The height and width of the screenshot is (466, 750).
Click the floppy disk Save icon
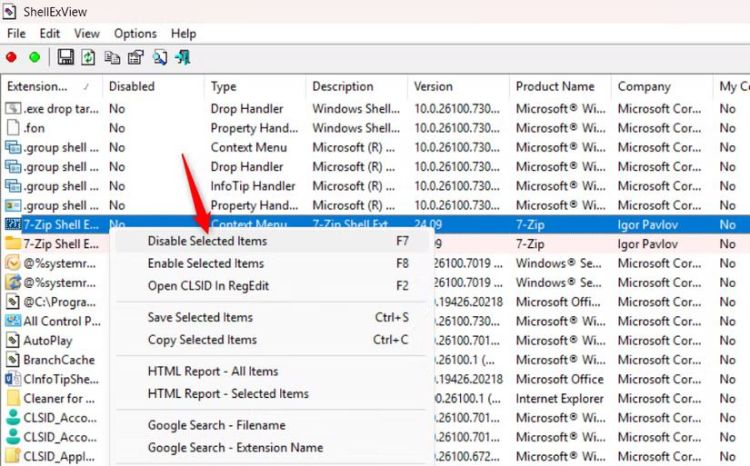[x=66, y=58]
